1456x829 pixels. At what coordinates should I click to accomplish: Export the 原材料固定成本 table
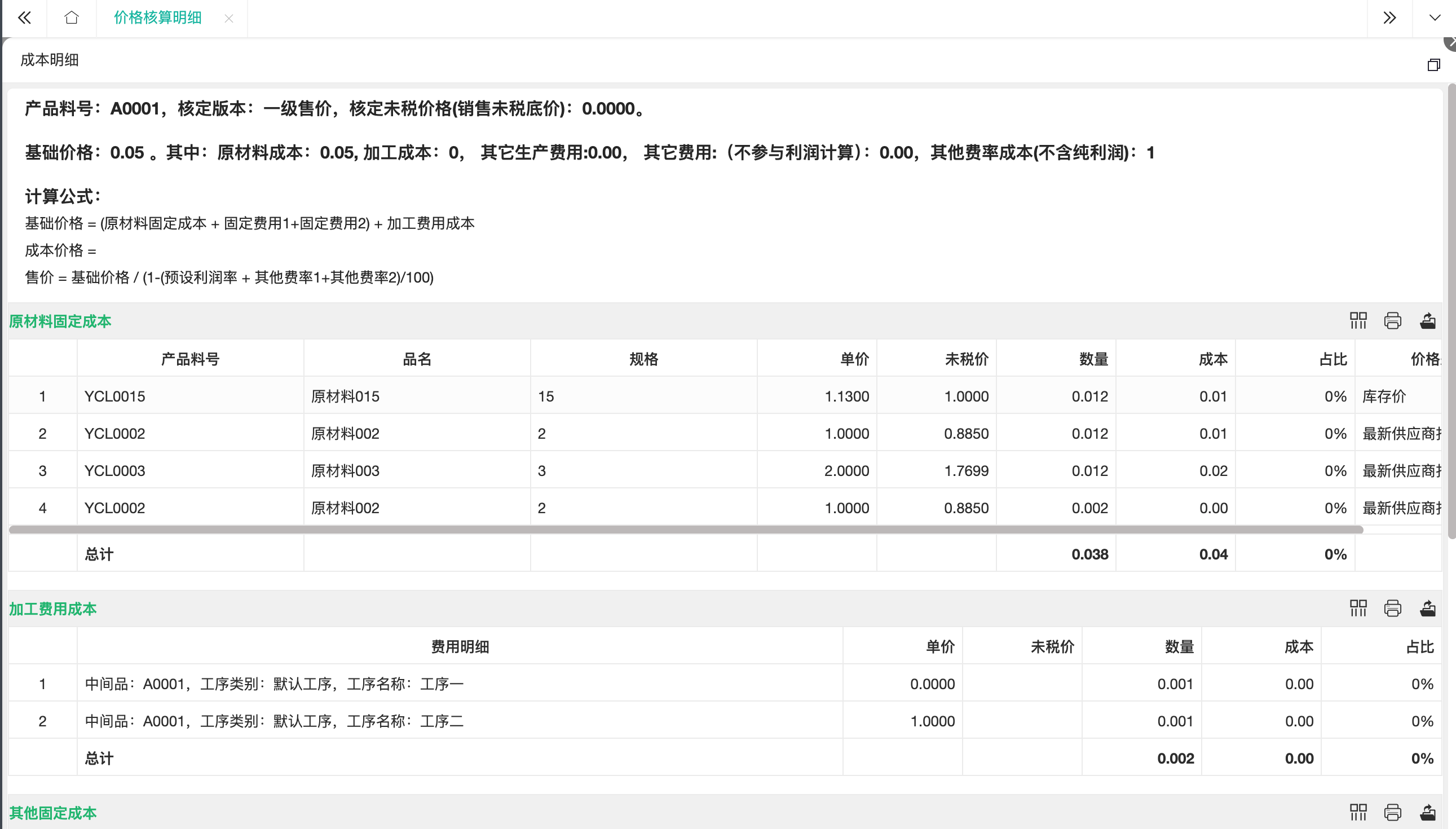coord(1427,320)
